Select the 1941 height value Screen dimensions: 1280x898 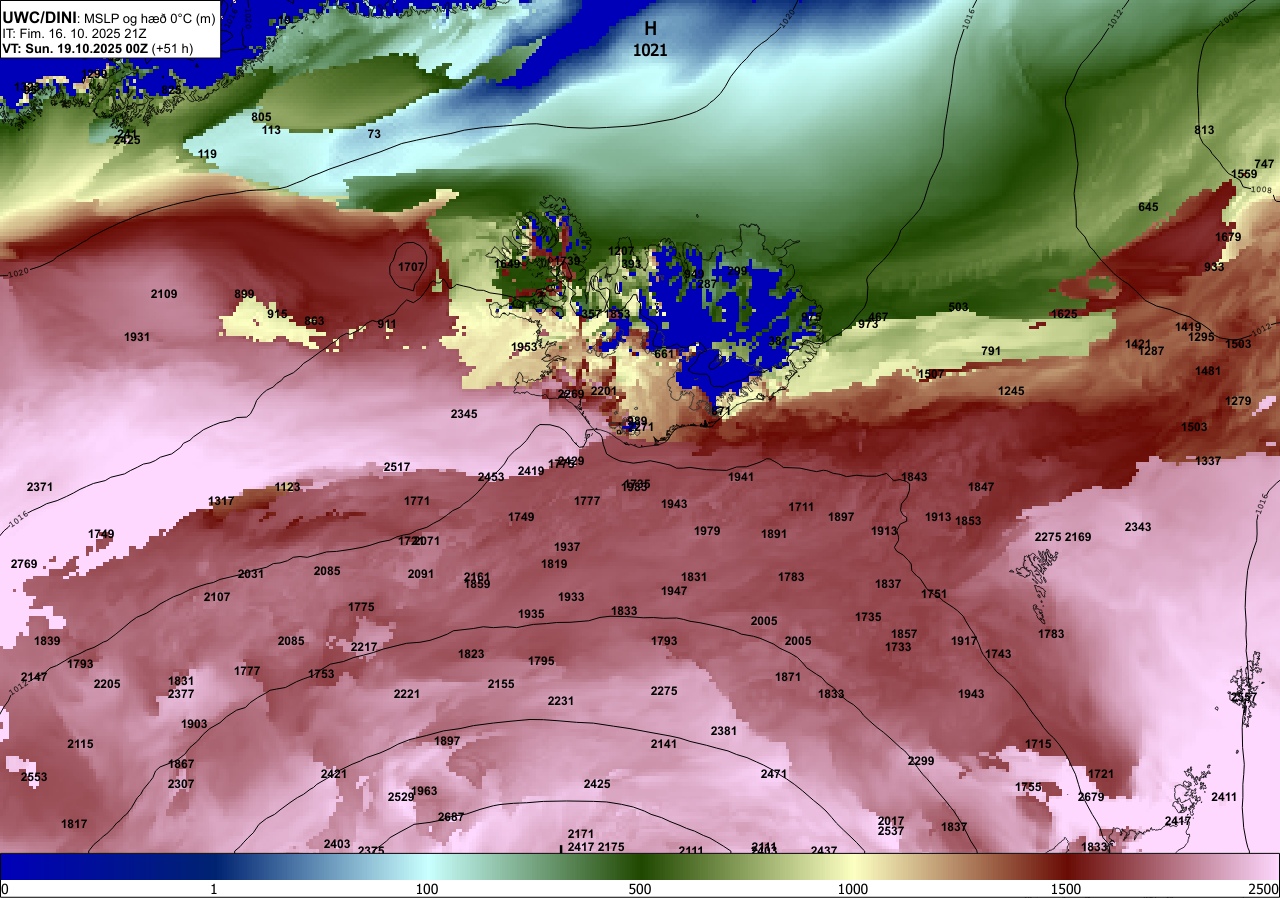(741, 477)
